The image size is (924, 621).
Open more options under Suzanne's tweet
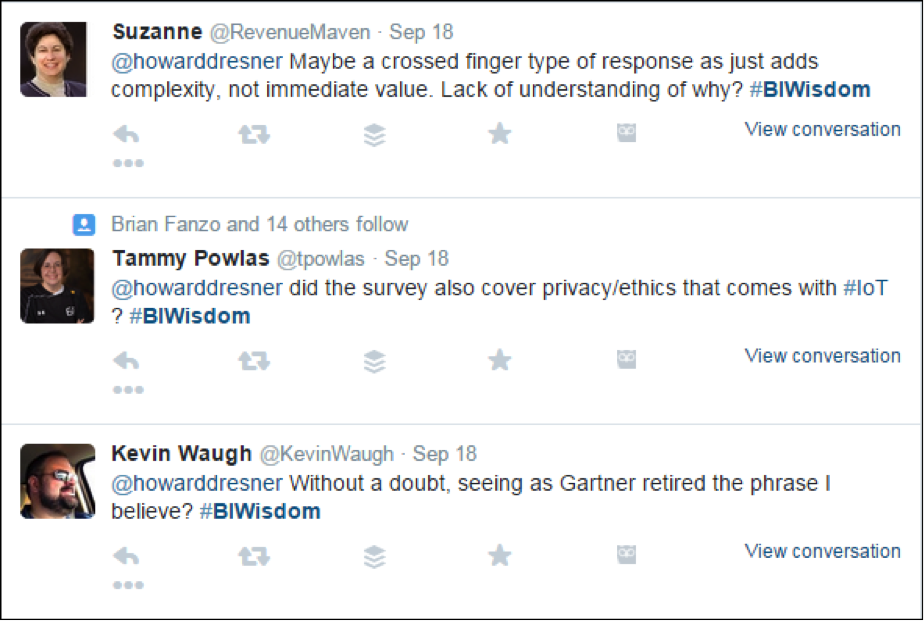pyautogui.click(x=128, y=163)
